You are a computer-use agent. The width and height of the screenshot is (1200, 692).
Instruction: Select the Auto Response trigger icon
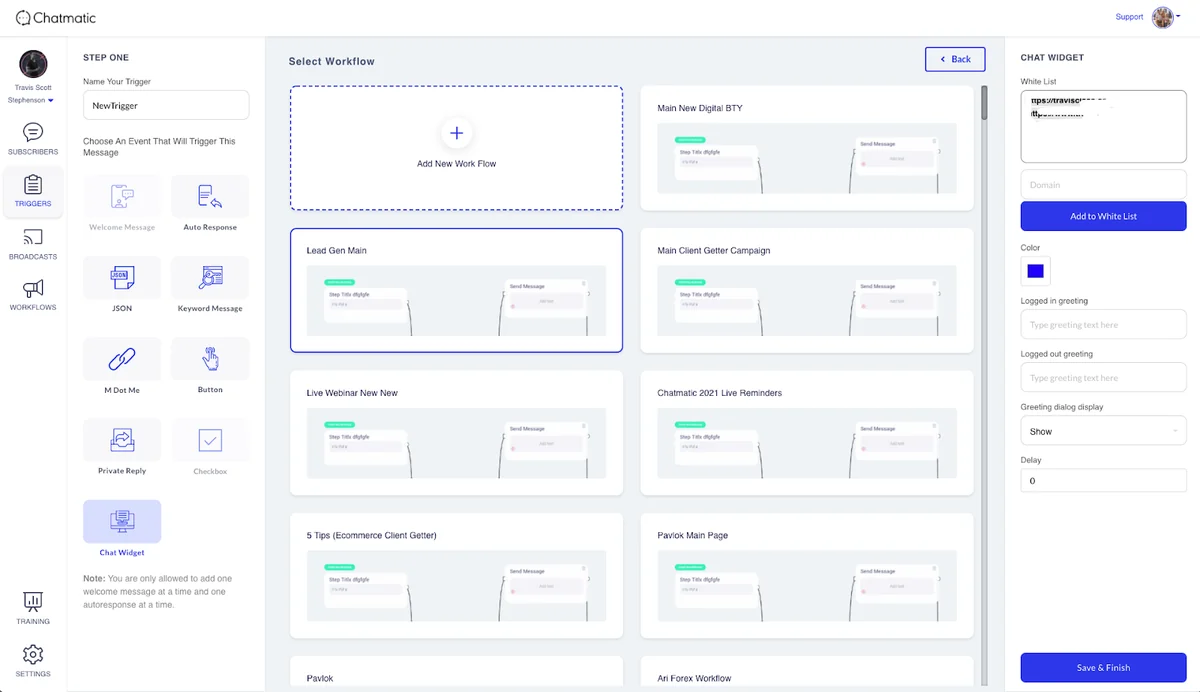pos(210,196)
